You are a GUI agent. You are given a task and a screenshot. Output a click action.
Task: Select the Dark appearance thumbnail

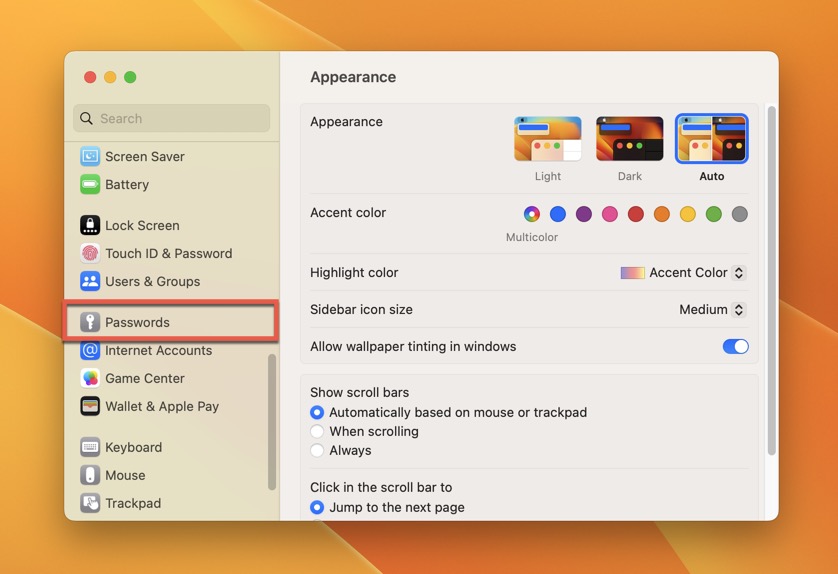(x=630, y=139)
